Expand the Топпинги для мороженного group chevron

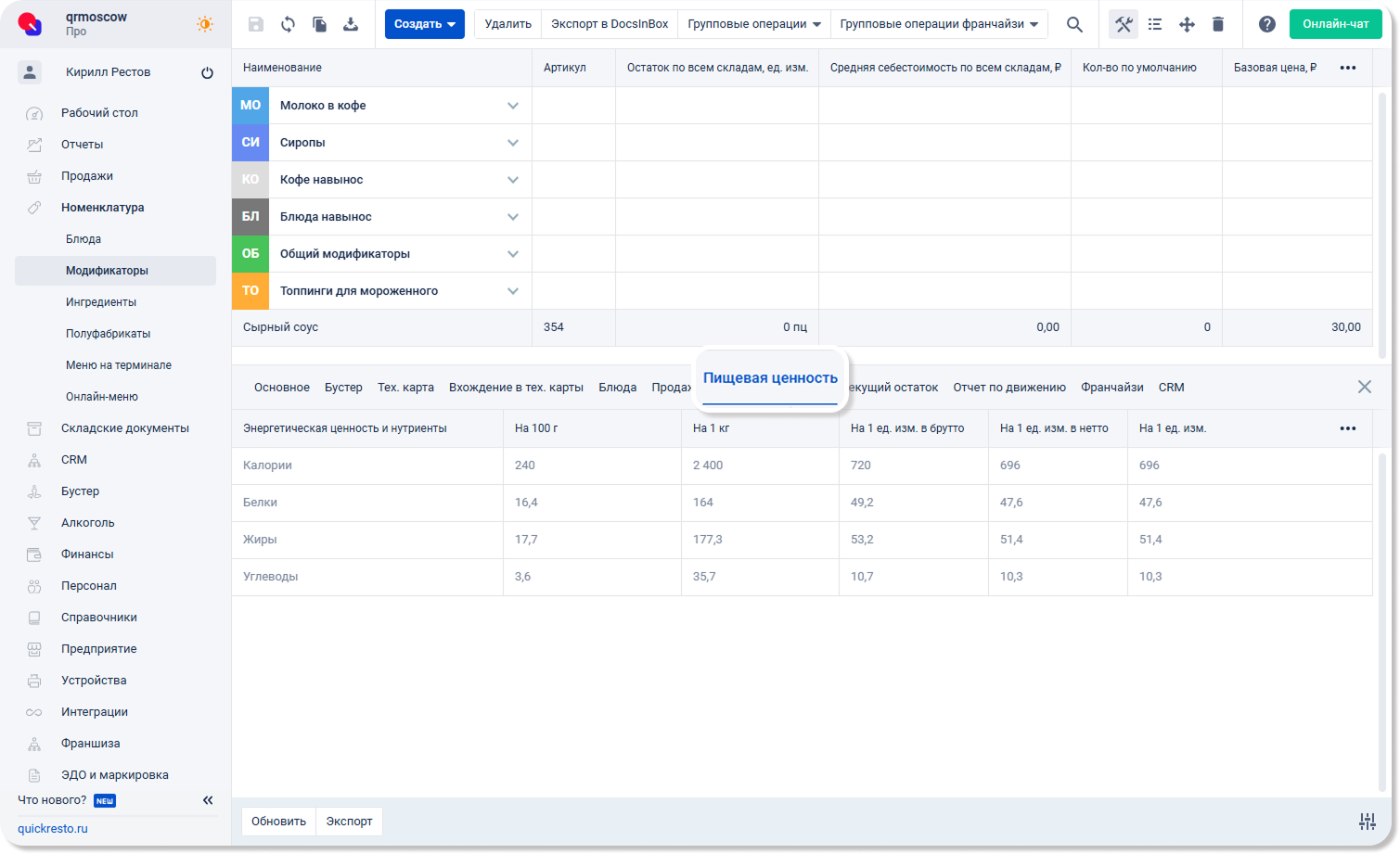click(x=513, y=291)
